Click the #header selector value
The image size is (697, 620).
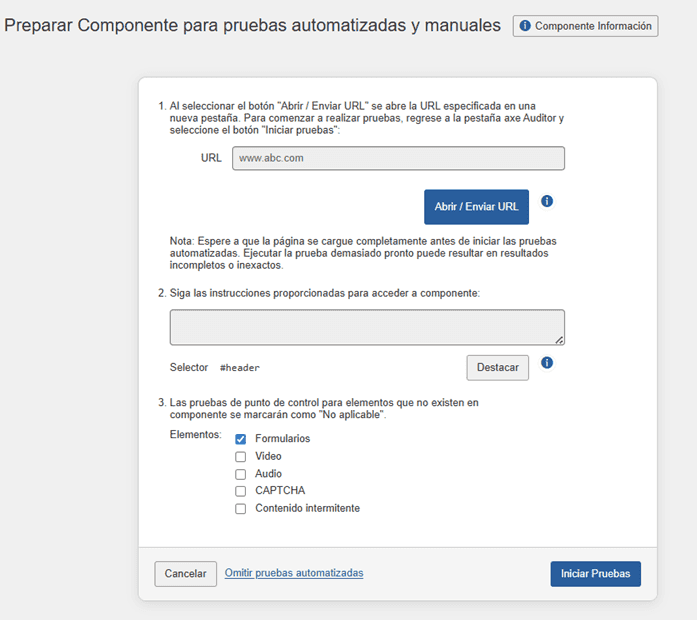pos(240,368)
